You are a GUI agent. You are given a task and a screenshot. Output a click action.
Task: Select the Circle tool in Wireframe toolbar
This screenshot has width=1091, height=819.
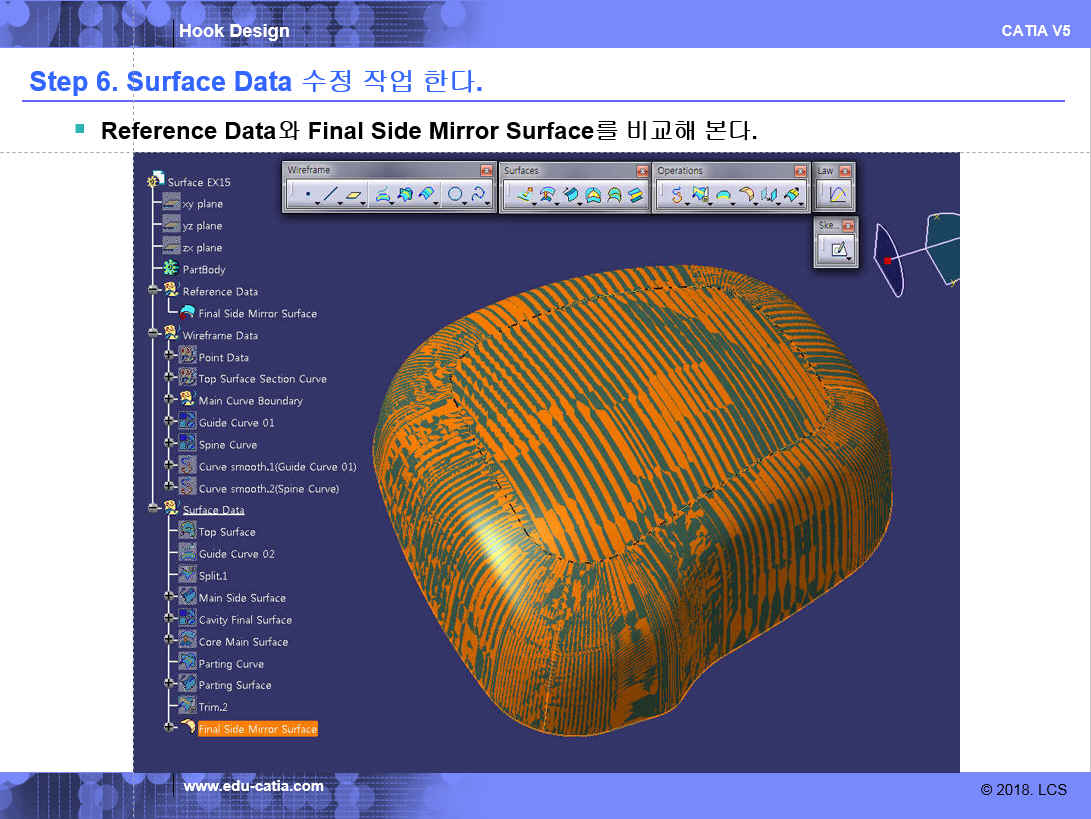(x=455, y=196)
